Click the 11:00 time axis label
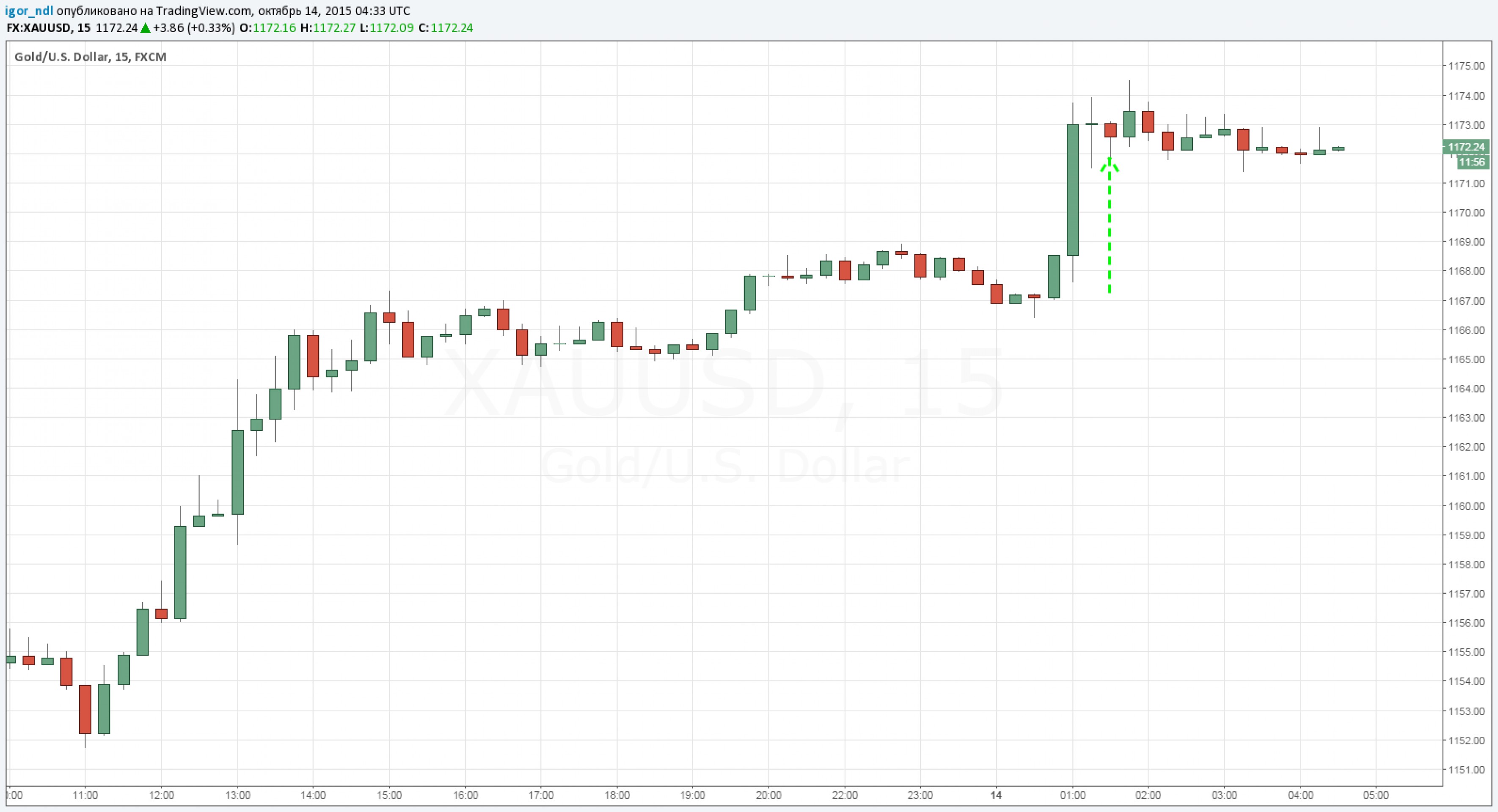 click(85, 795)
